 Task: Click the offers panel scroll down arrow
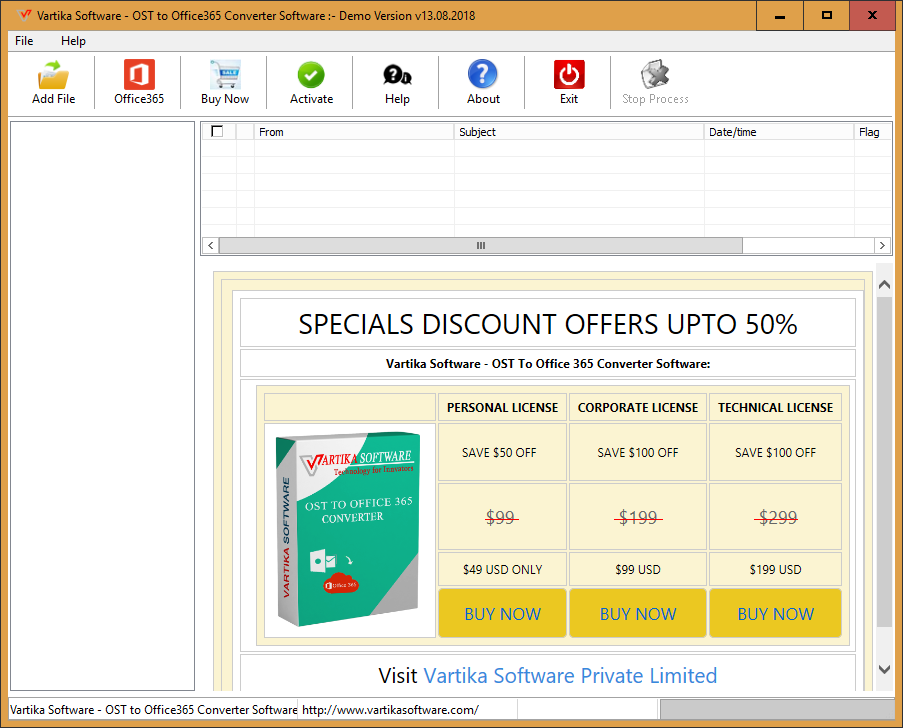[x=885, y=669]
